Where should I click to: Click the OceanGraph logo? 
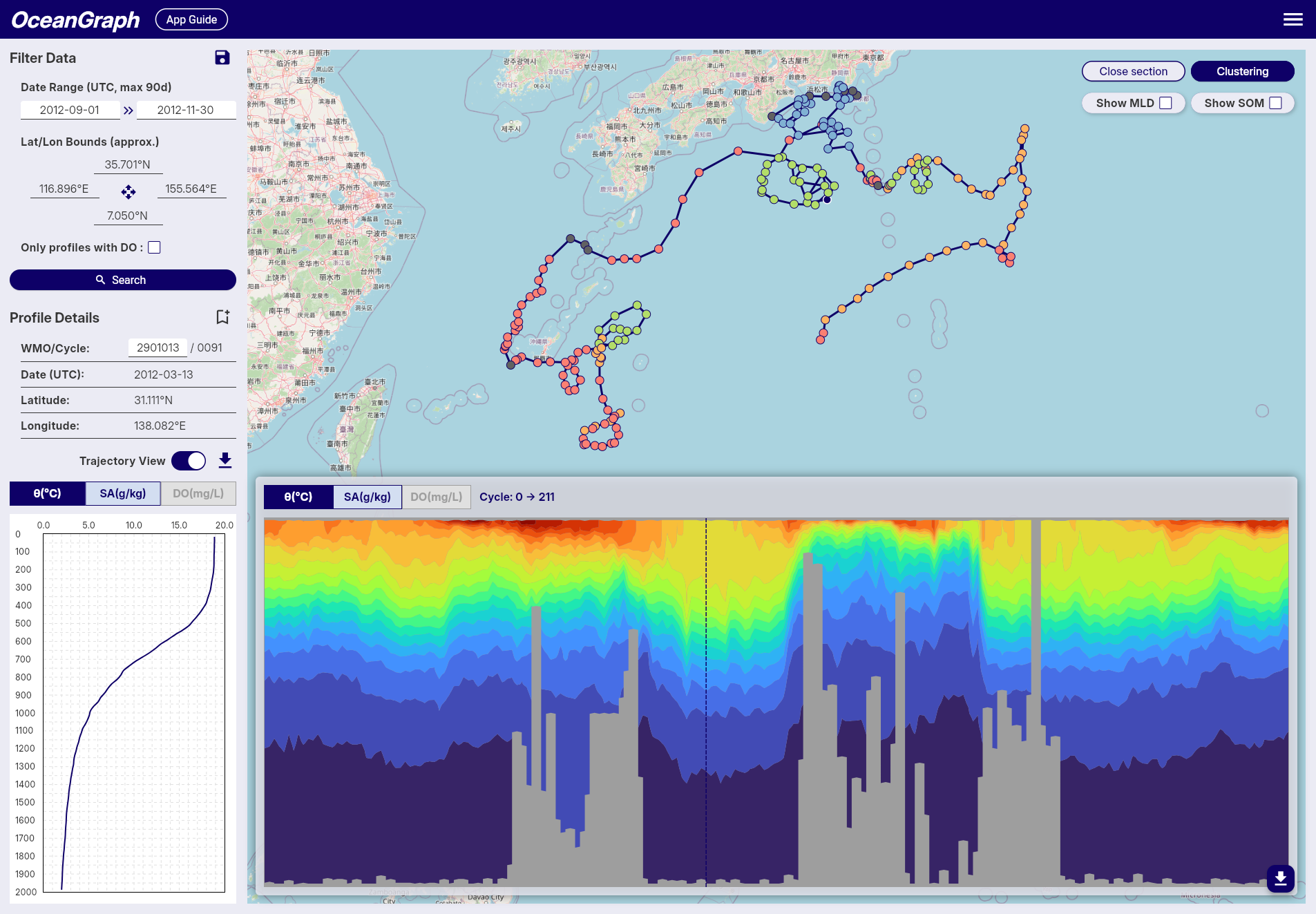[74, 19]
